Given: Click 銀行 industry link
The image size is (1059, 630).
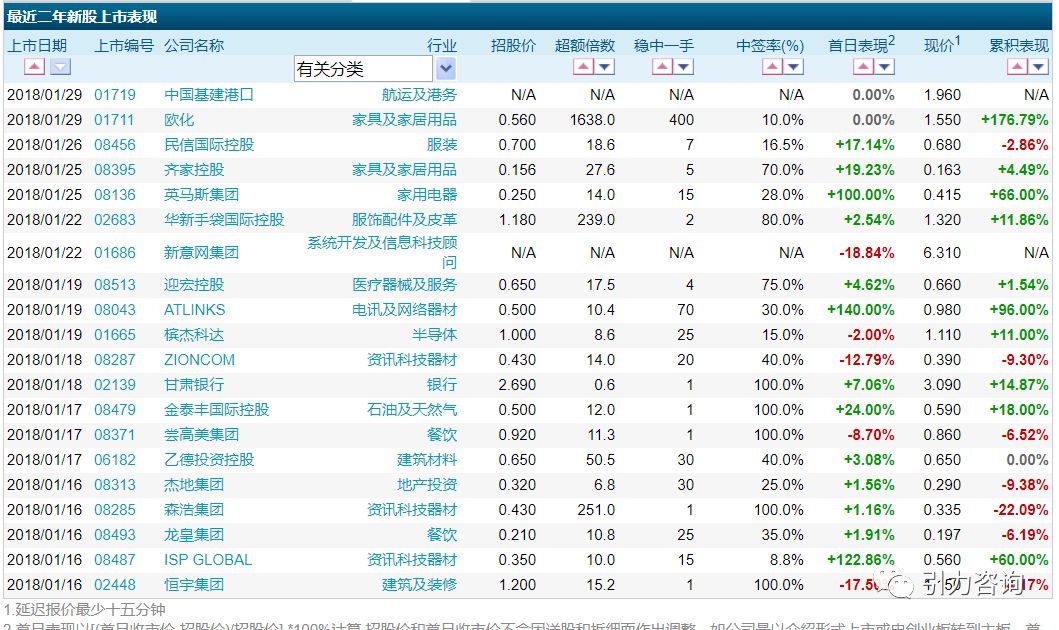Looking at the screenshot, I should point(442,384).
